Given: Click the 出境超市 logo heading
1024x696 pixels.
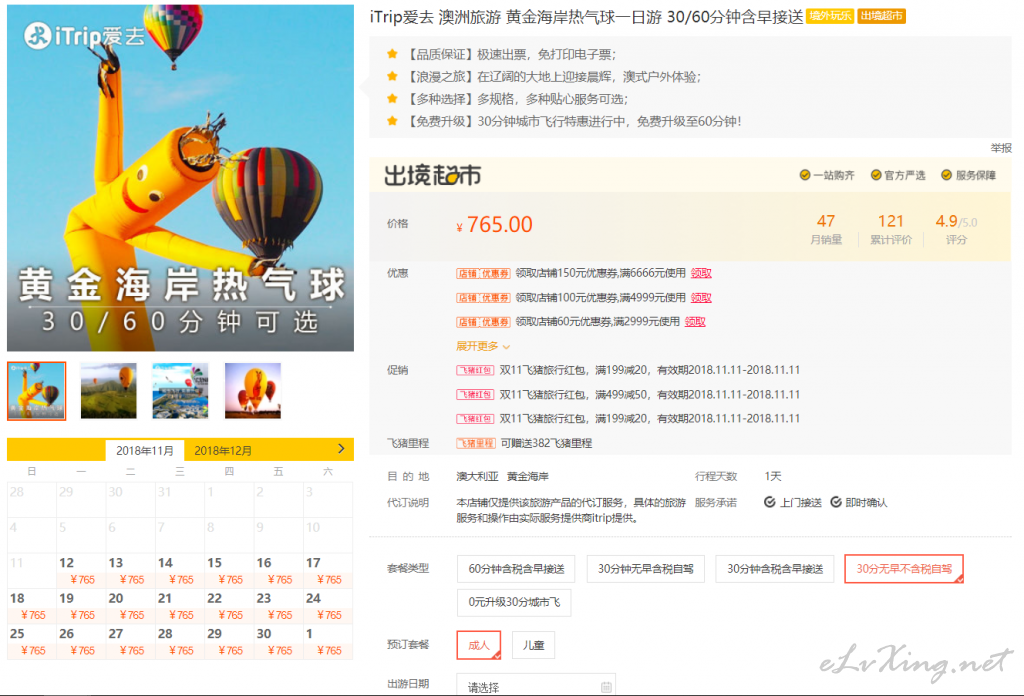Looking at the screenshot, I should (432, 176).
